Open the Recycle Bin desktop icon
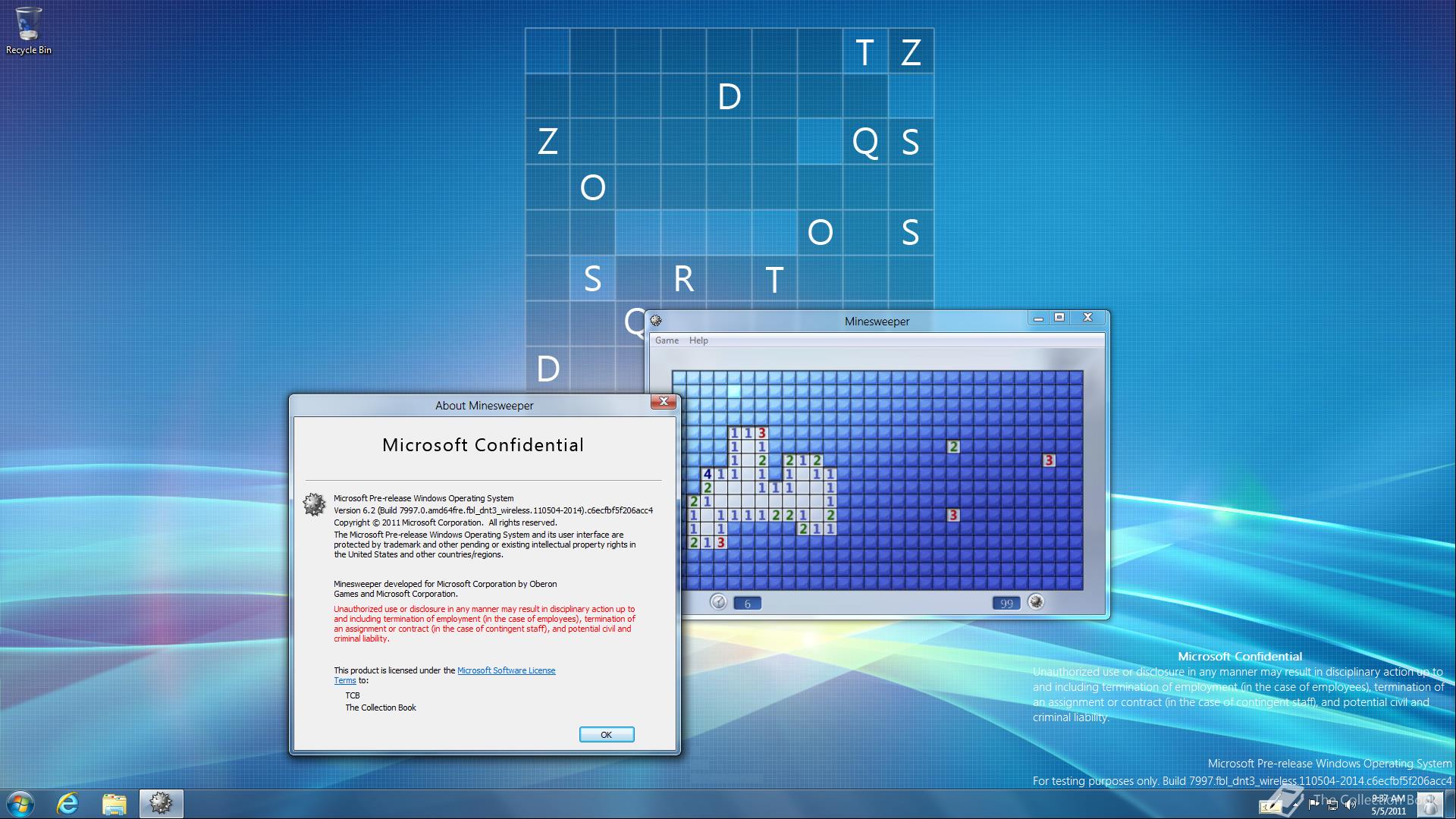The image size is (1456, 819). coord(29,30)
